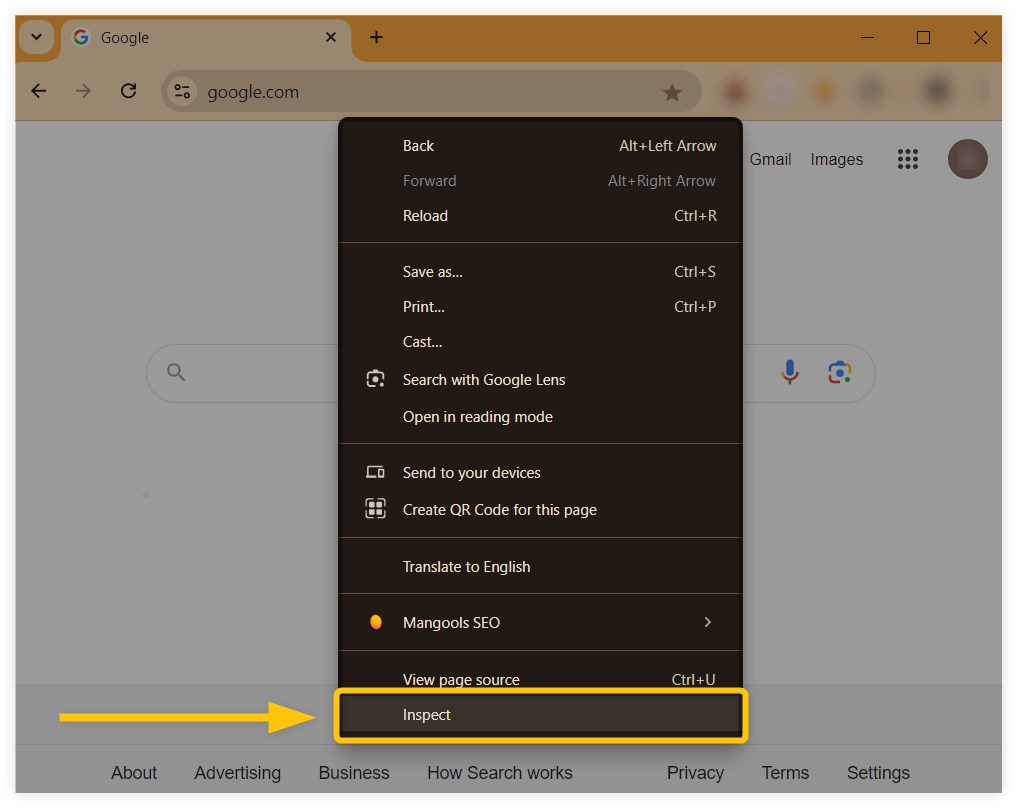Reload the page using toolbar icon
The width and height of the screenshot is (1017, 808).
pos(128,91)
